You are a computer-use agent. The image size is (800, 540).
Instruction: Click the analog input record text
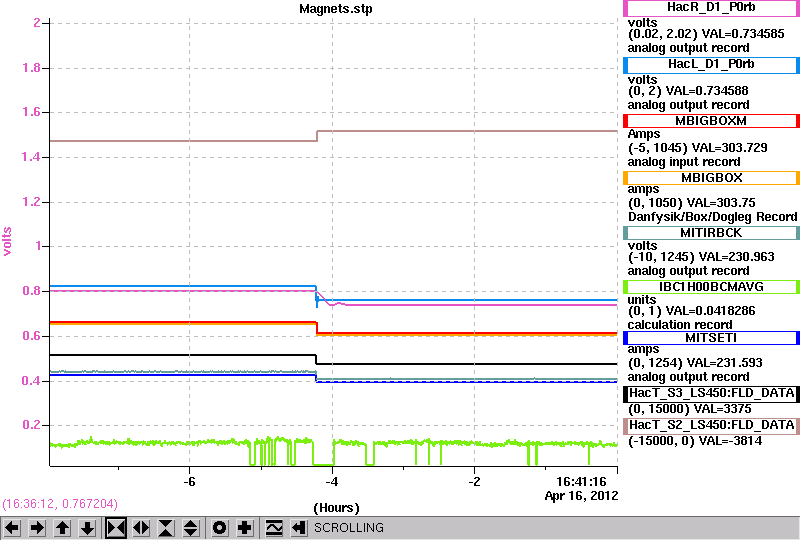click(683, 162)
